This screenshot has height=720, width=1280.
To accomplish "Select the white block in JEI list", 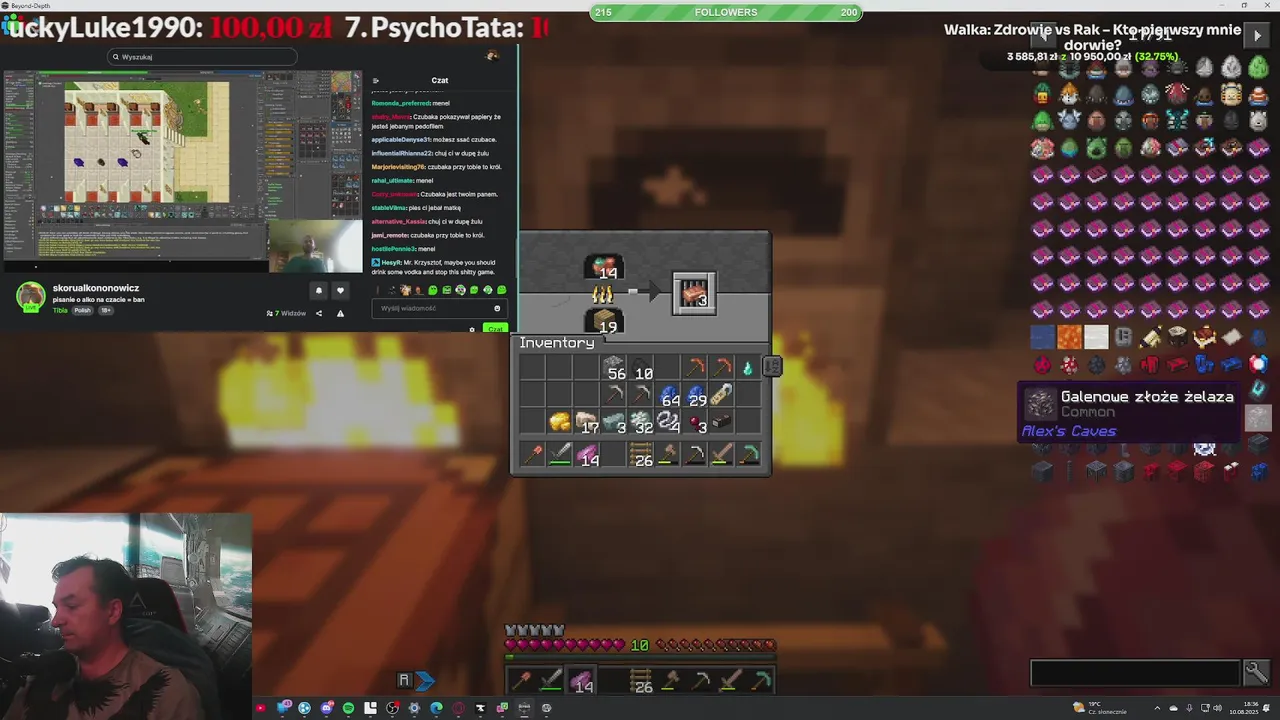I will [x=1097, y=337].
